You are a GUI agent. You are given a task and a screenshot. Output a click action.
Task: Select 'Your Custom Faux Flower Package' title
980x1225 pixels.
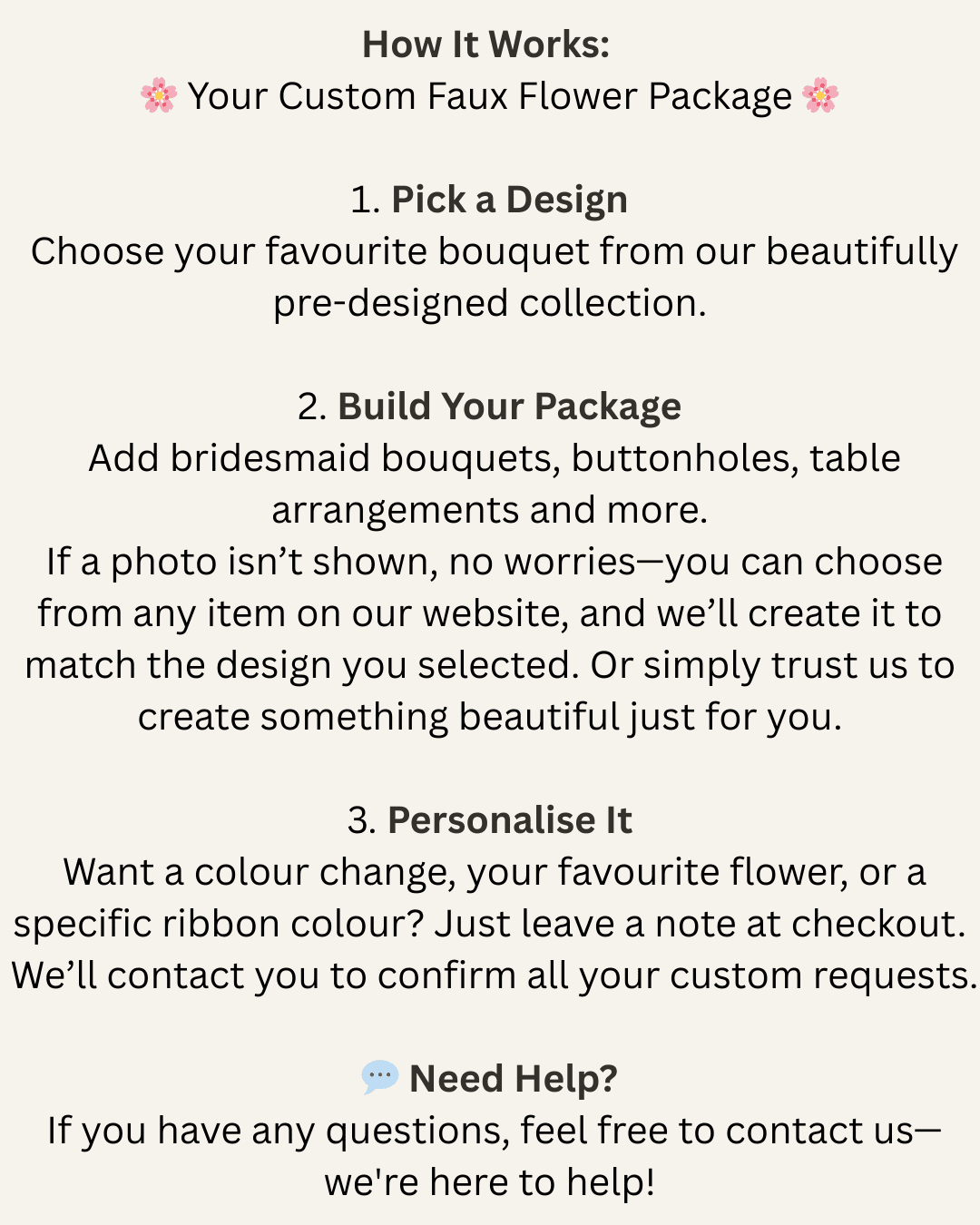(x=490, y=96)
